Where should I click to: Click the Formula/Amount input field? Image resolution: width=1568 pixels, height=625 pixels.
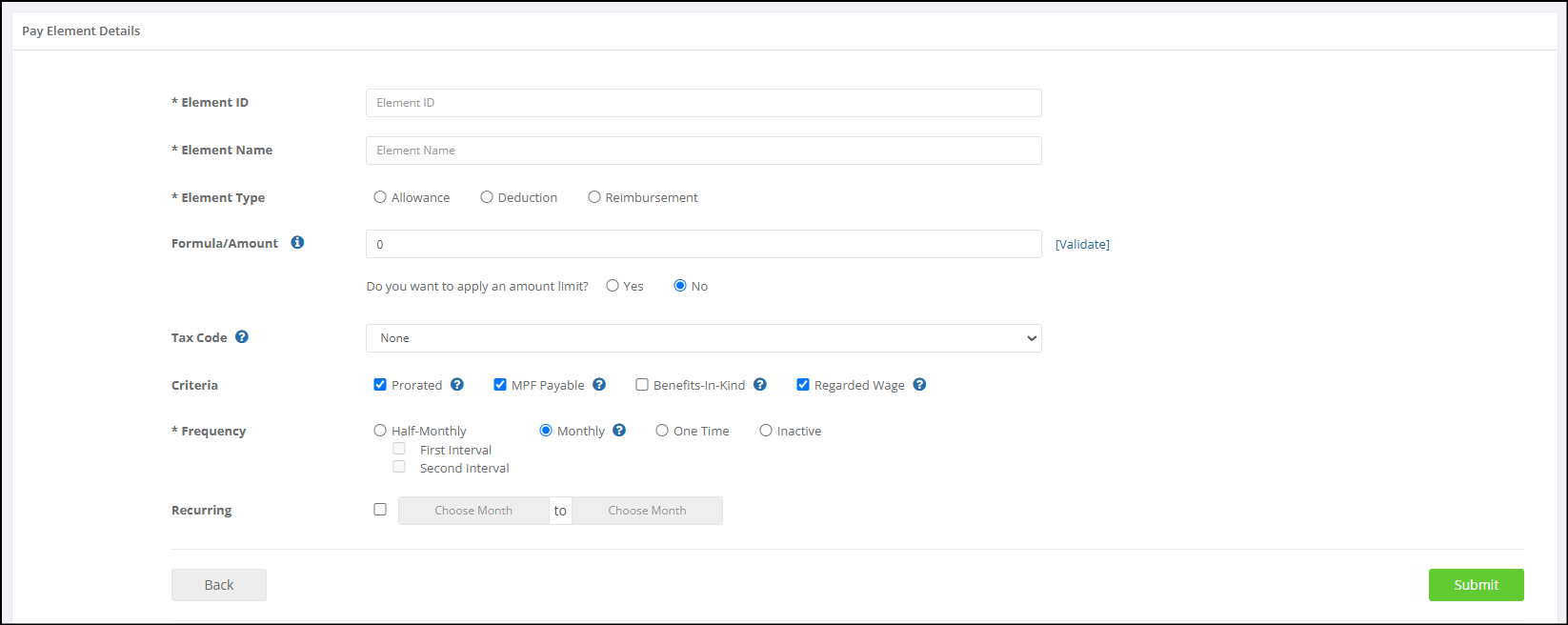[704, 244]
